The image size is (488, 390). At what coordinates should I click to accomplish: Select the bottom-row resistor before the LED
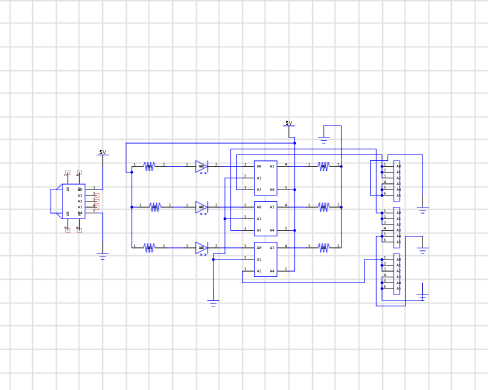(149, 248)
